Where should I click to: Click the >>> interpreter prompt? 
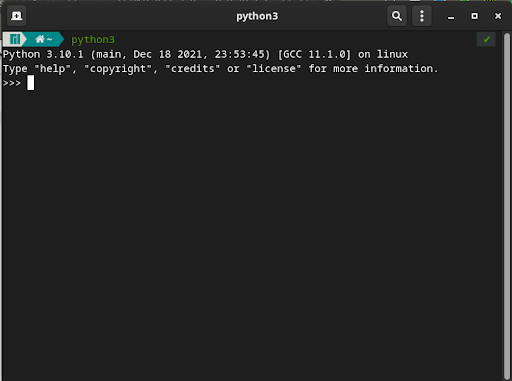coord(12,83)
